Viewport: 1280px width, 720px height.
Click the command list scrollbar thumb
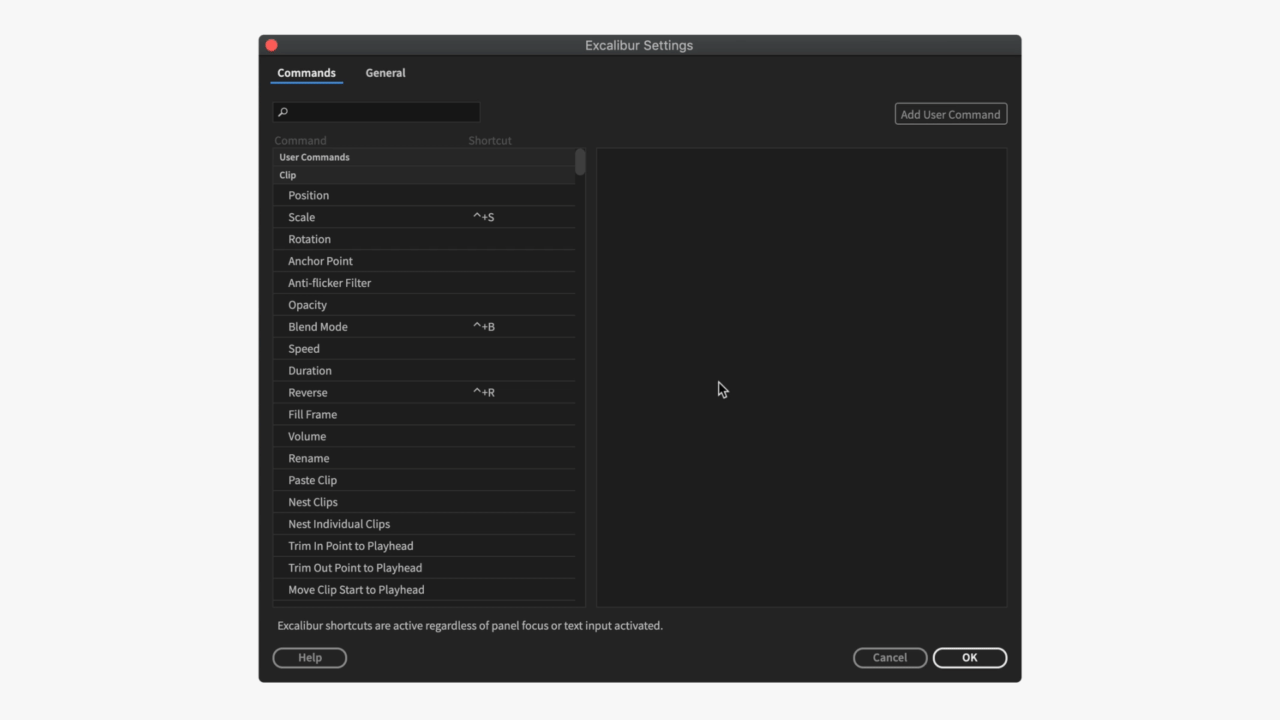click(x=580, y=162)
